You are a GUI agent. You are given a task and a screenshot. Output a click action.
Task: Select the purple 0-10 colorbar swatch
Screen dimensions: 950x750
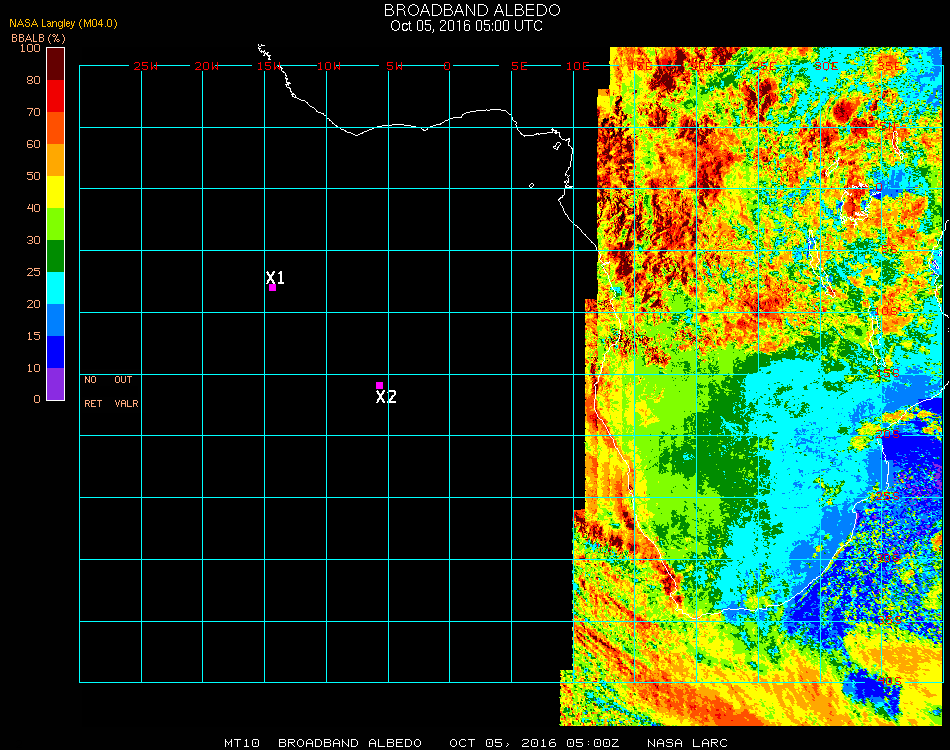[x=56, y=384]
